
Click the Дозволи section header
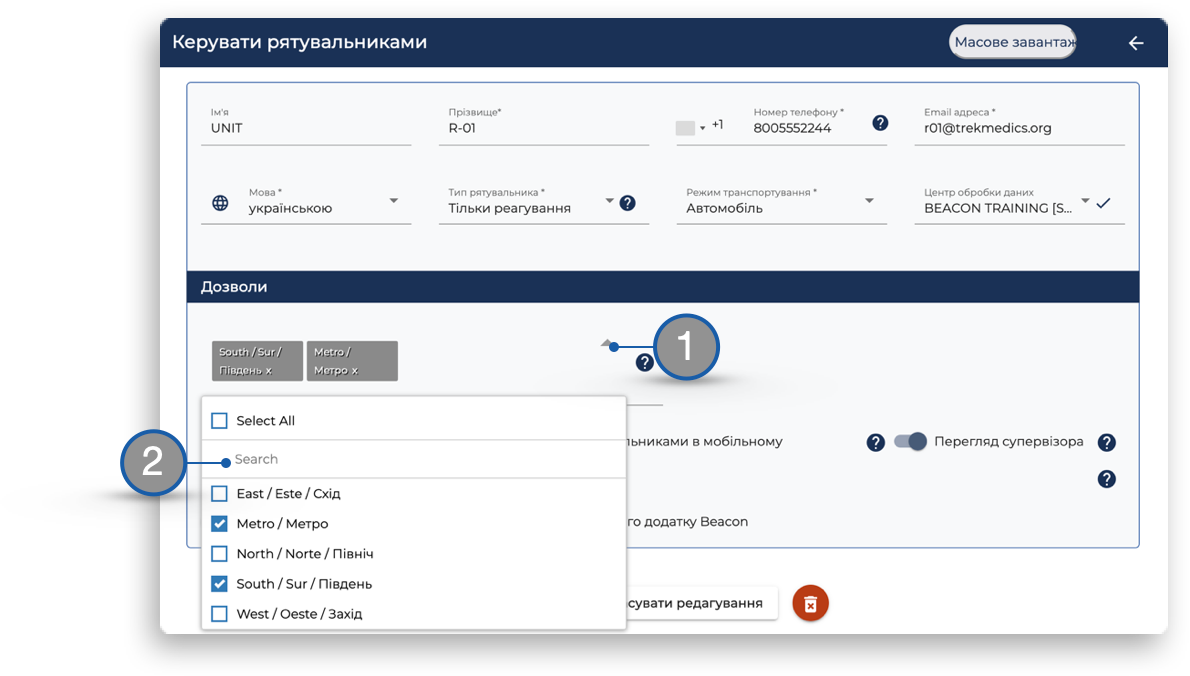pyautogui.click(x=663, y=287)
